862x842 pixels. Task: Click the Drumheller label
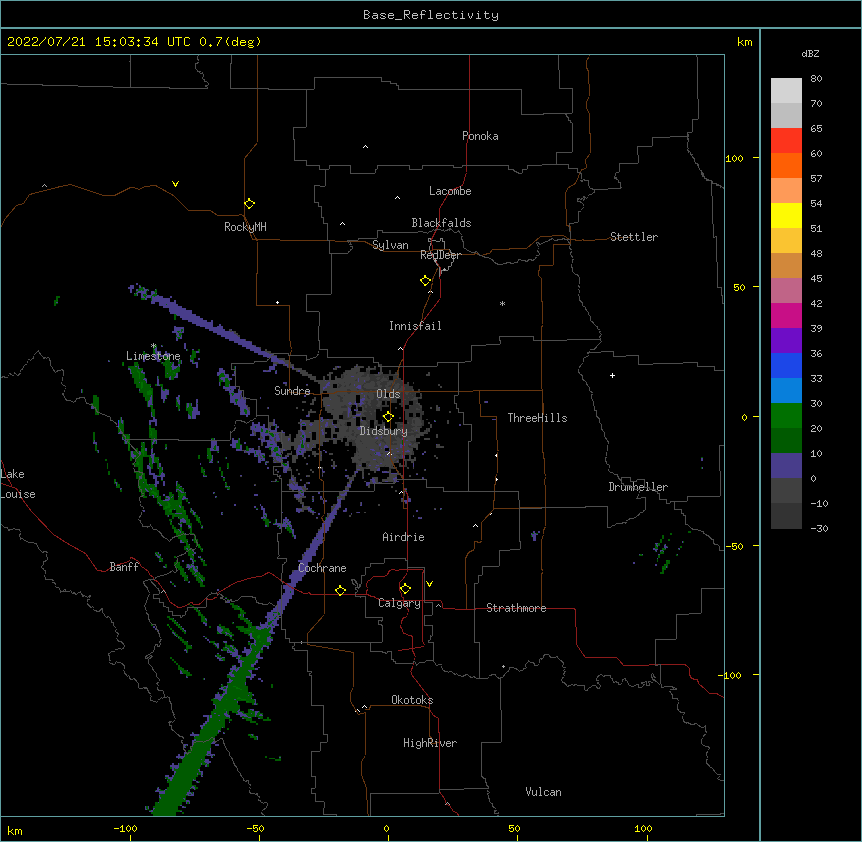(x=638, y=487)
